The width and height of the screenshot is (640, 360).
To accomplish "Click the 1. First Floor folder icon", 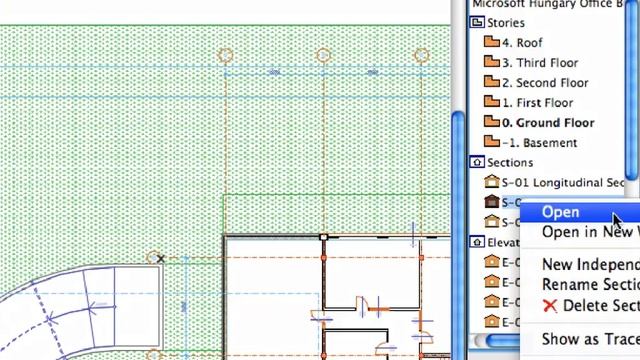I will pyautogui.click(x=492, y=102).
